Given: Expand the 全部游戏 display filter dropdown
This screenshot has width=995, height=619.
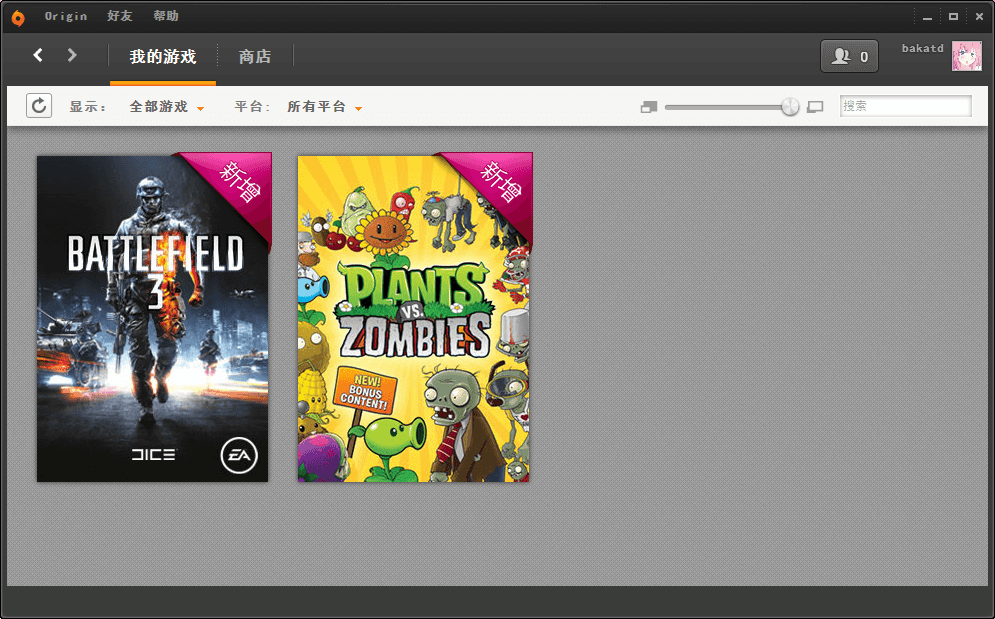Looking at the screenshot, I should 166,107.
